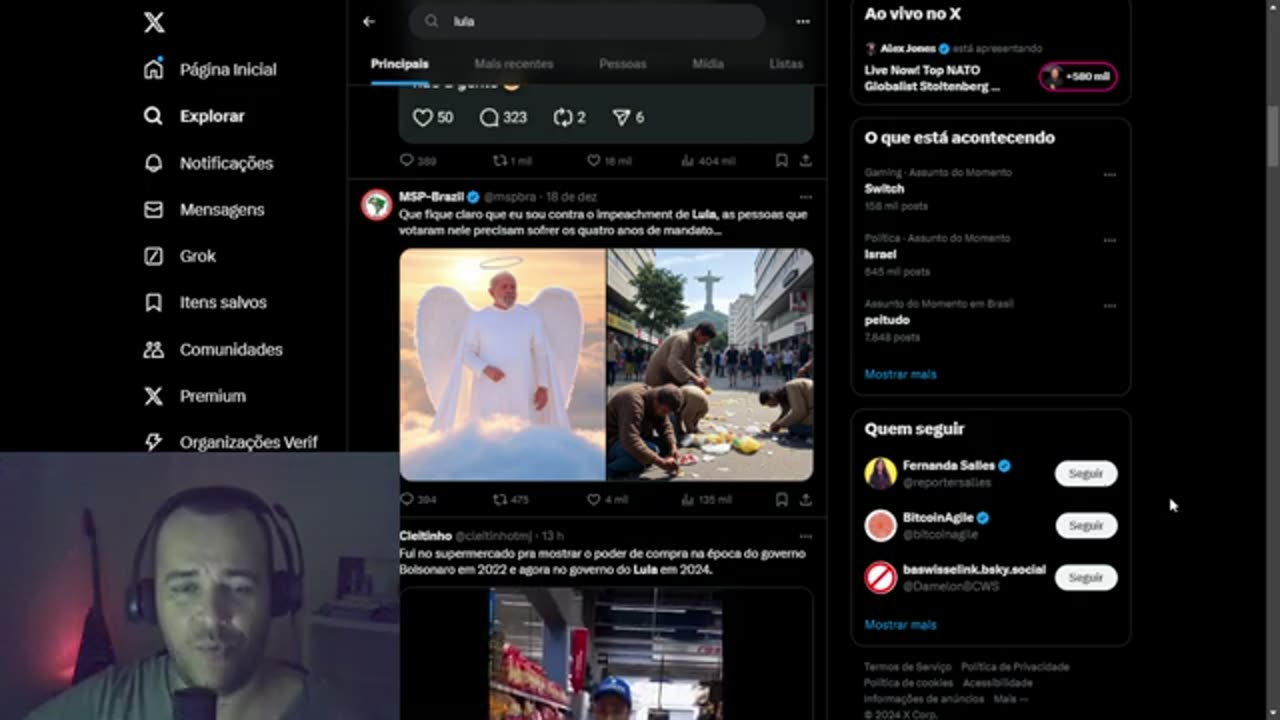Open more options on Cleitinho post
The height and width of the screenshot is (720, 1280).
pyautogui.click(x=805, y=536)
